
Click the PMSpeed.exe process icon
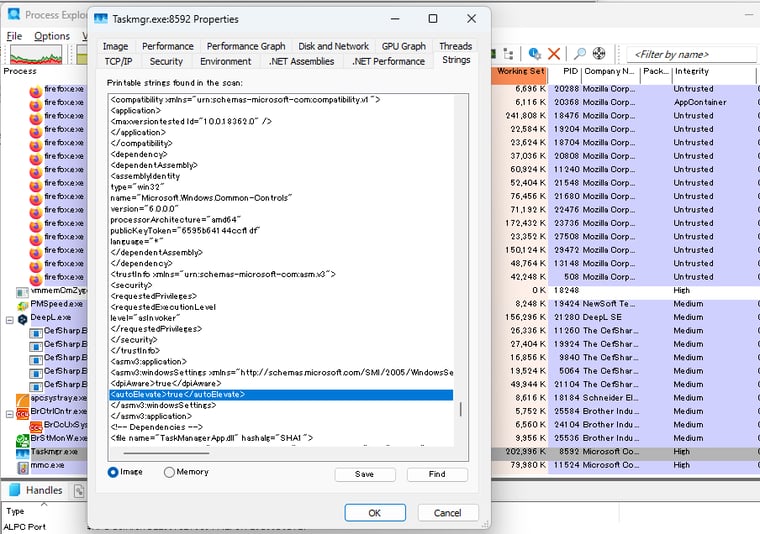[x=23, y=305]
